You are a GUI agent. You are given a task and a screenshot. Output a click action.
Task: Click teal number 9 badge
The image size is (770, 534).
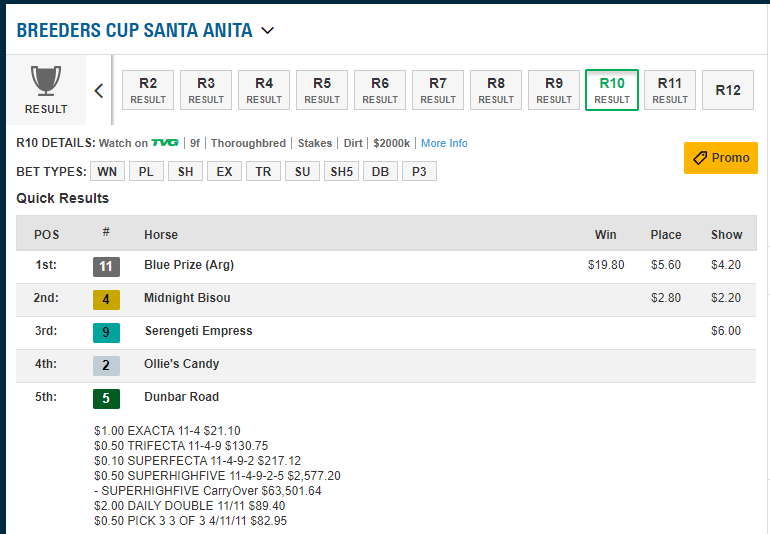click(106, 333)
